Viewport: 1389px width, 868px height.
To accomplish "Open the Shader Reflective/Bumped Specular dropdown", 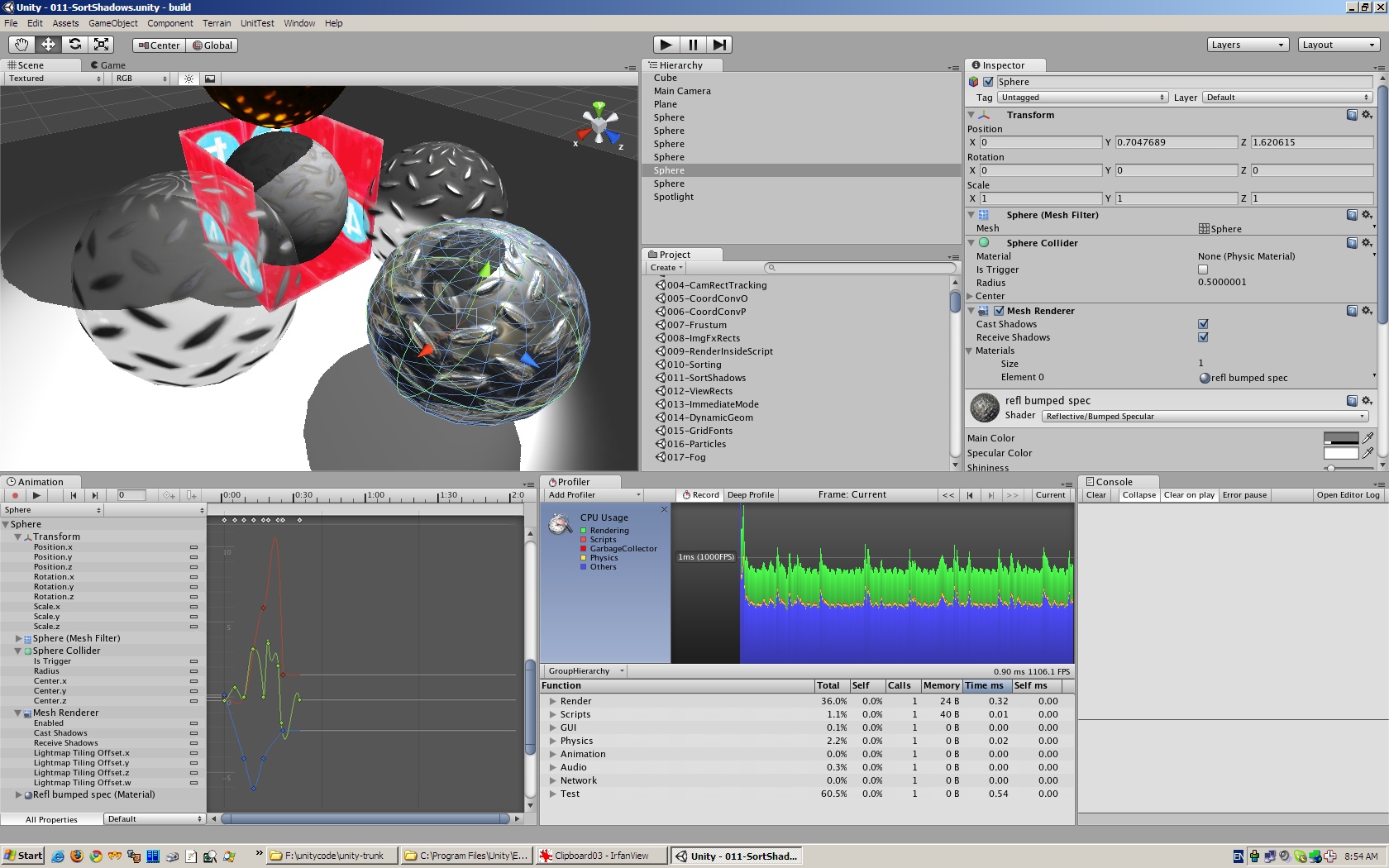I will [x=1205, y=416].
